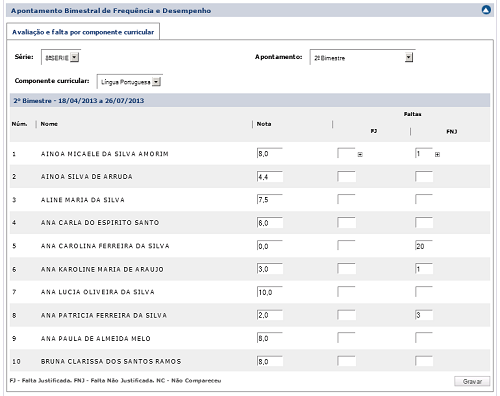Click name ANA CARLA DO ESPIRITO SANTO
Viewport: 500px width, 396px height.
100,223
